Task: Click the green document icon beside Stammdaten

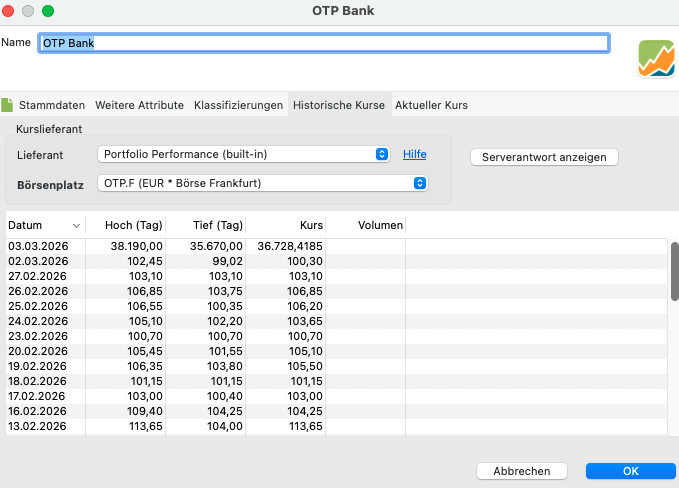Action: [x=7, y=105]
